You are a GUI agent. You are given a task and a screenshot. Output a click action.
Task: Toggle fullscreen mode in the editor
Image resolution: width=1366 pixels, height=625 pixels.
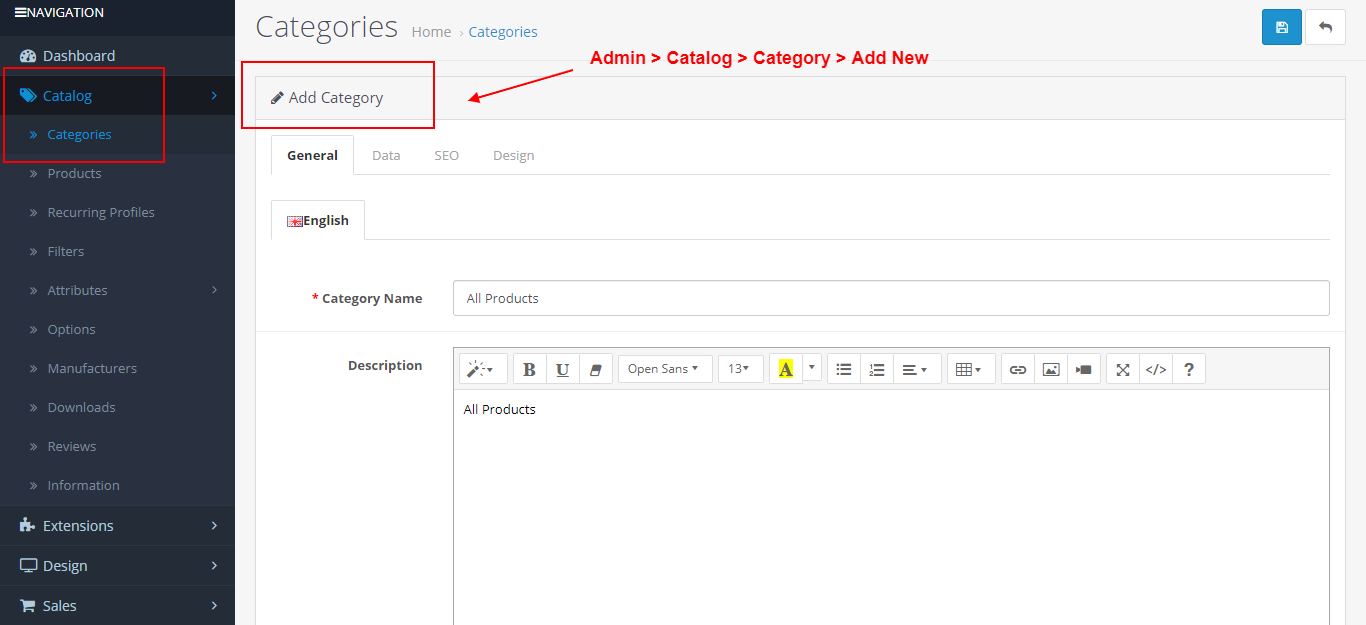tap(1123, 369)
